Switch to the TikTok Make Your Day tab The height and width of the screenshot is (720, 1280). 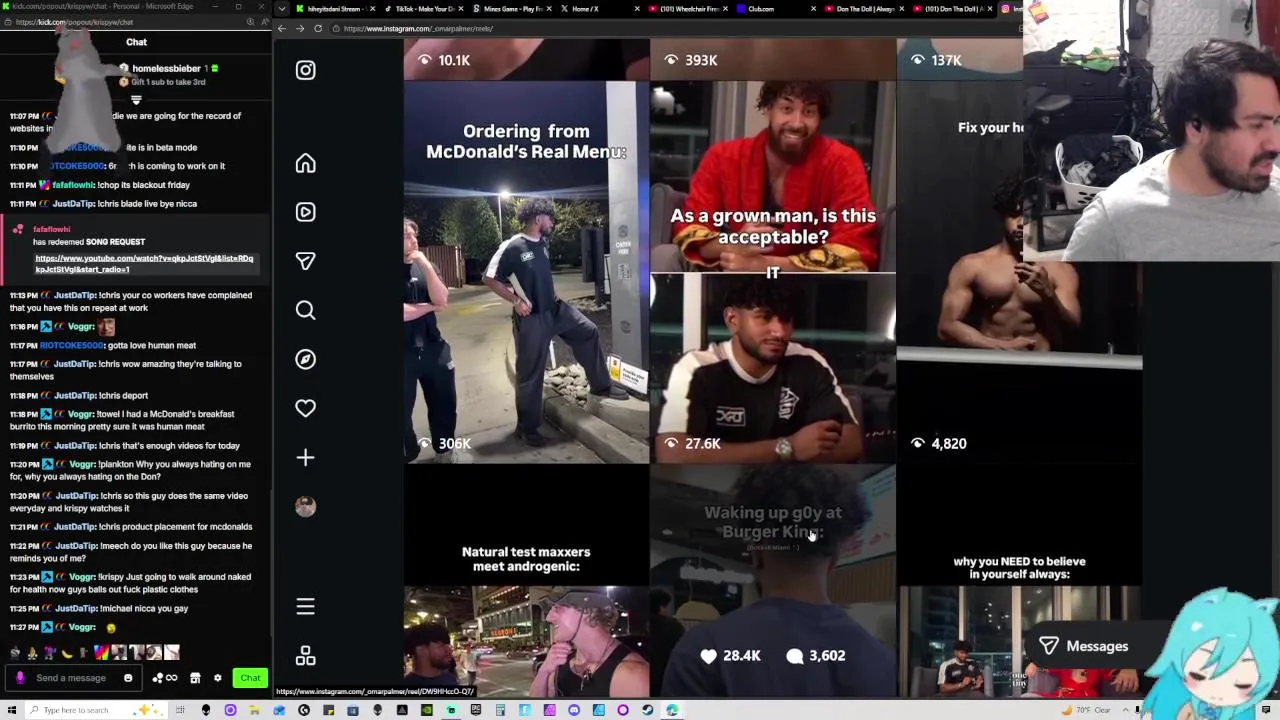pos(422,9)
